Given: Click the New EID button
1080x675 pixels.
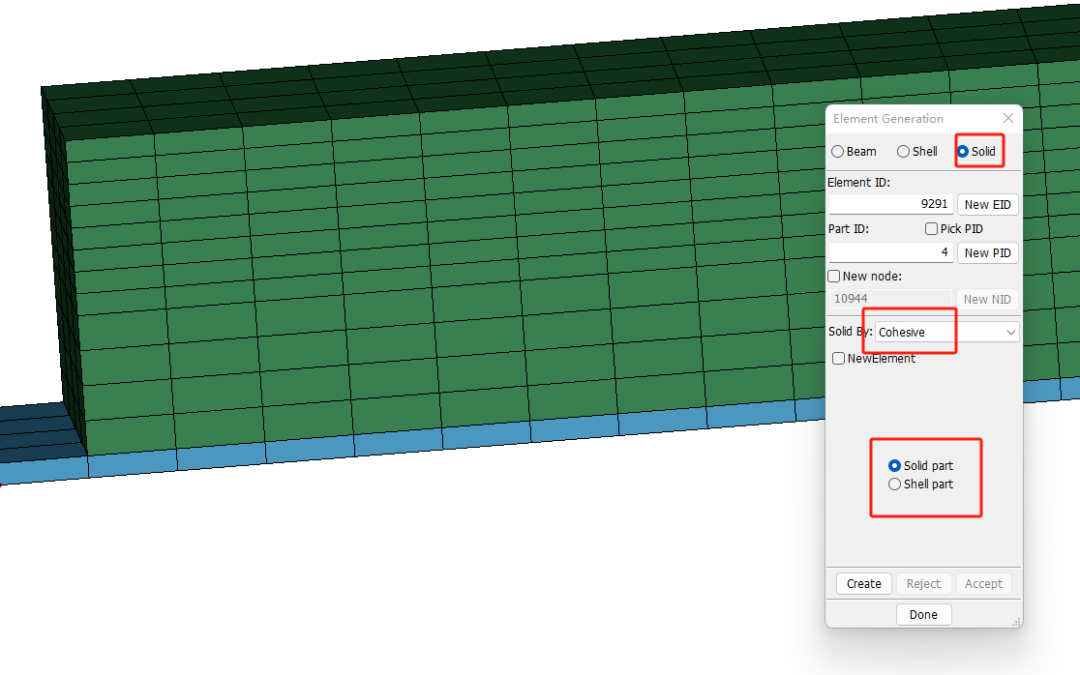Looking at the screenshot, I should point(988,205).
